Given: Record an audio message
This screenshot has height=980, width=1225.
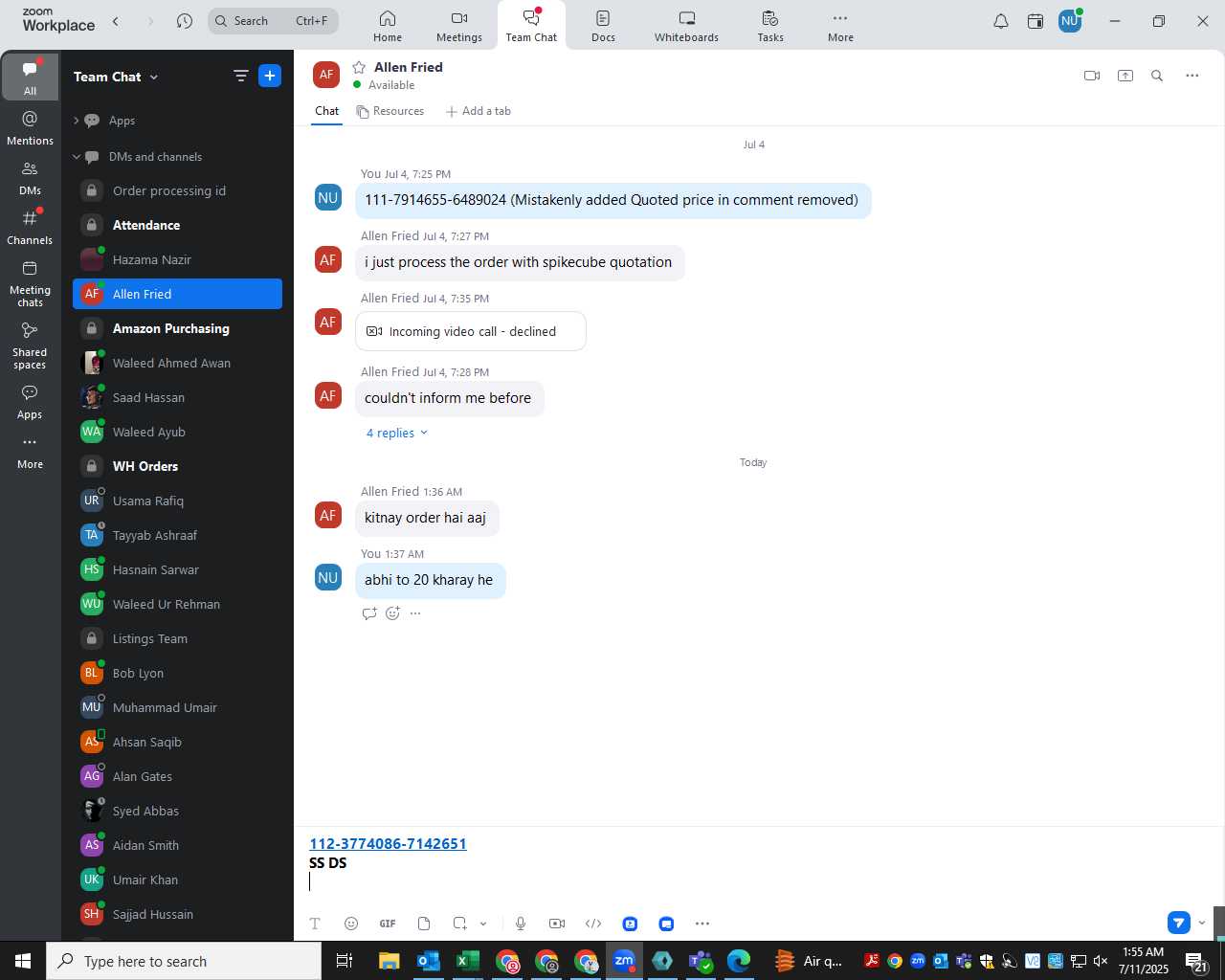Looking at the screenshot, I should (521, 924).
